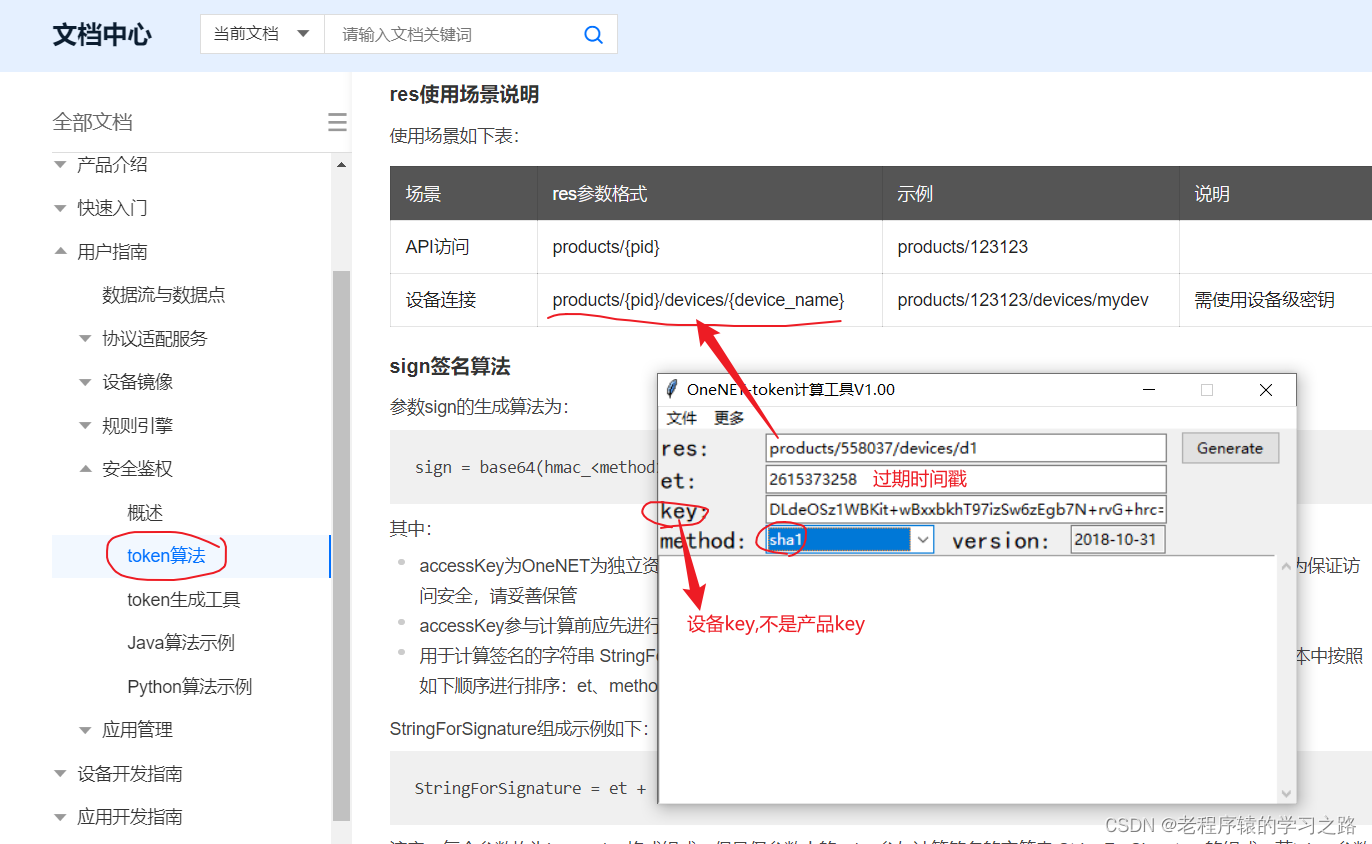The image size is (1372, 844).
Task: Click the search magnifier icon
Action: (x=593, y=35)
